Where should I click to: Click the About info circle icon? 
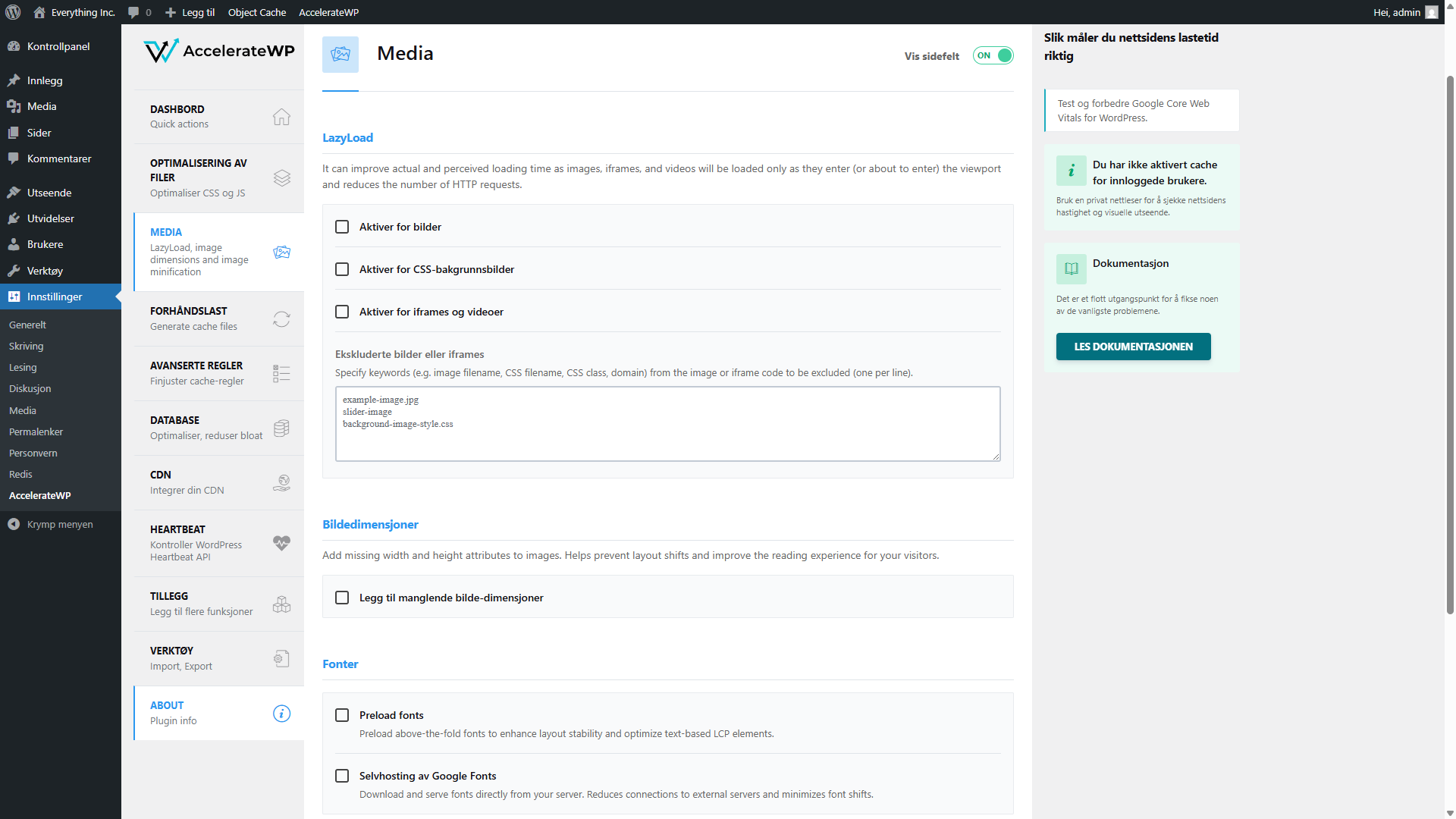click(281, 714)
